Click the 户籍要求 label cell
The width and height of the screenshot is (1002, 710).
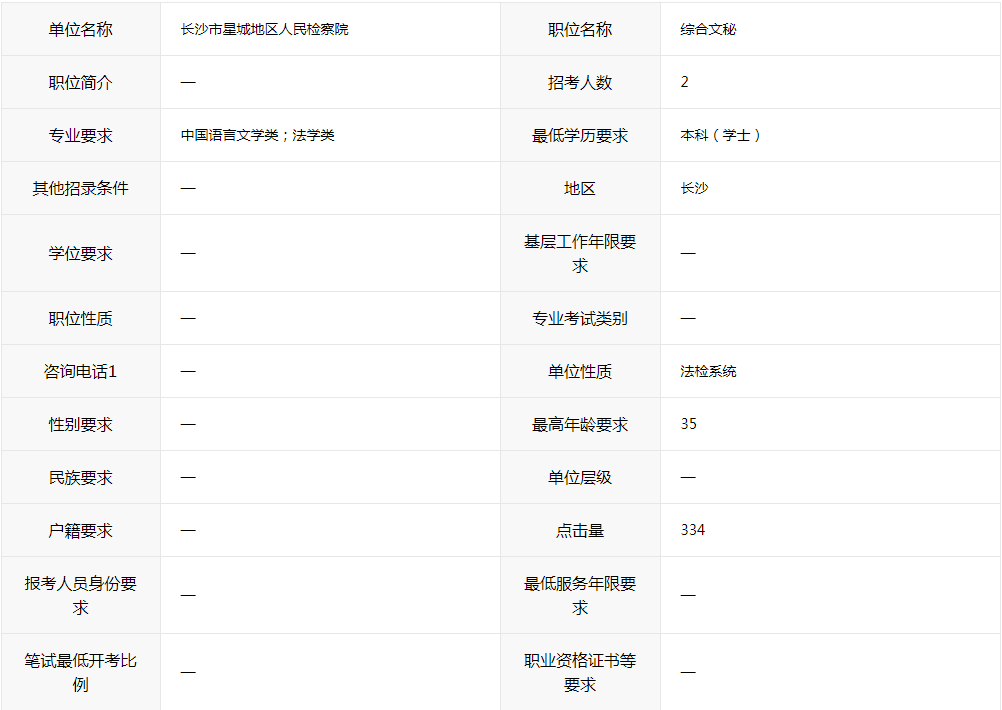[81, 530]
